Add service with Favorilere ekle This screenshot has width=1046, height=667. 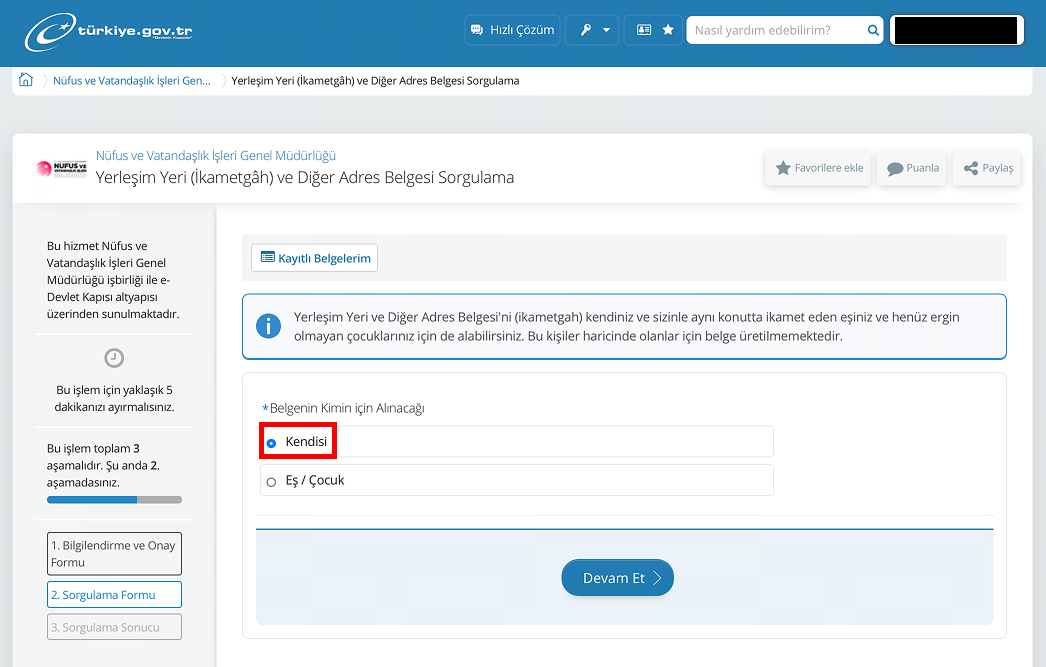[x=819, y=168]
